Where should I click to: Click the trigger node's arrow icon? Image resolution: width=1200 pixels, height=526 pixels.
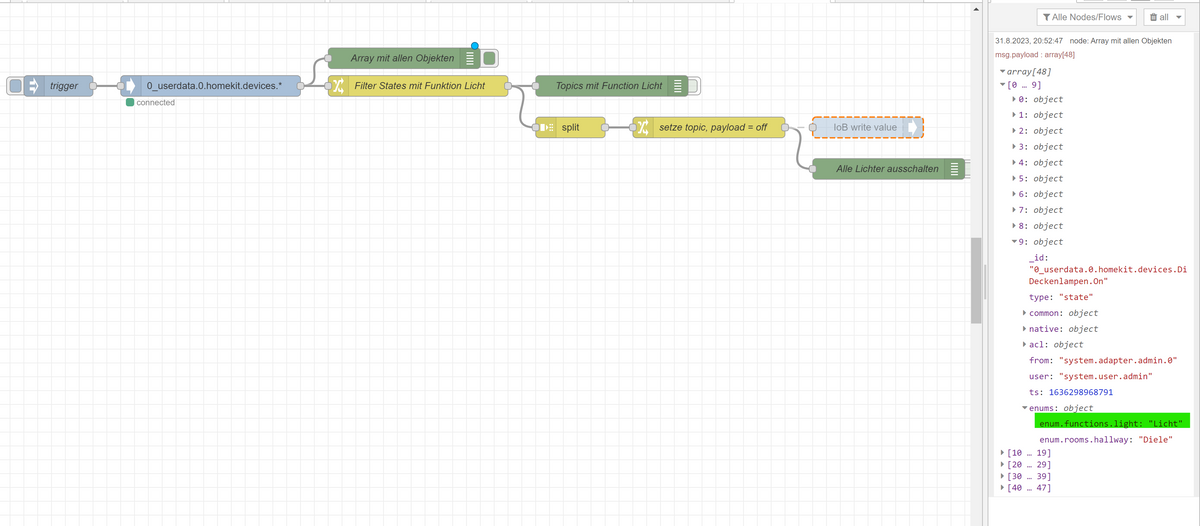[33, 86]
